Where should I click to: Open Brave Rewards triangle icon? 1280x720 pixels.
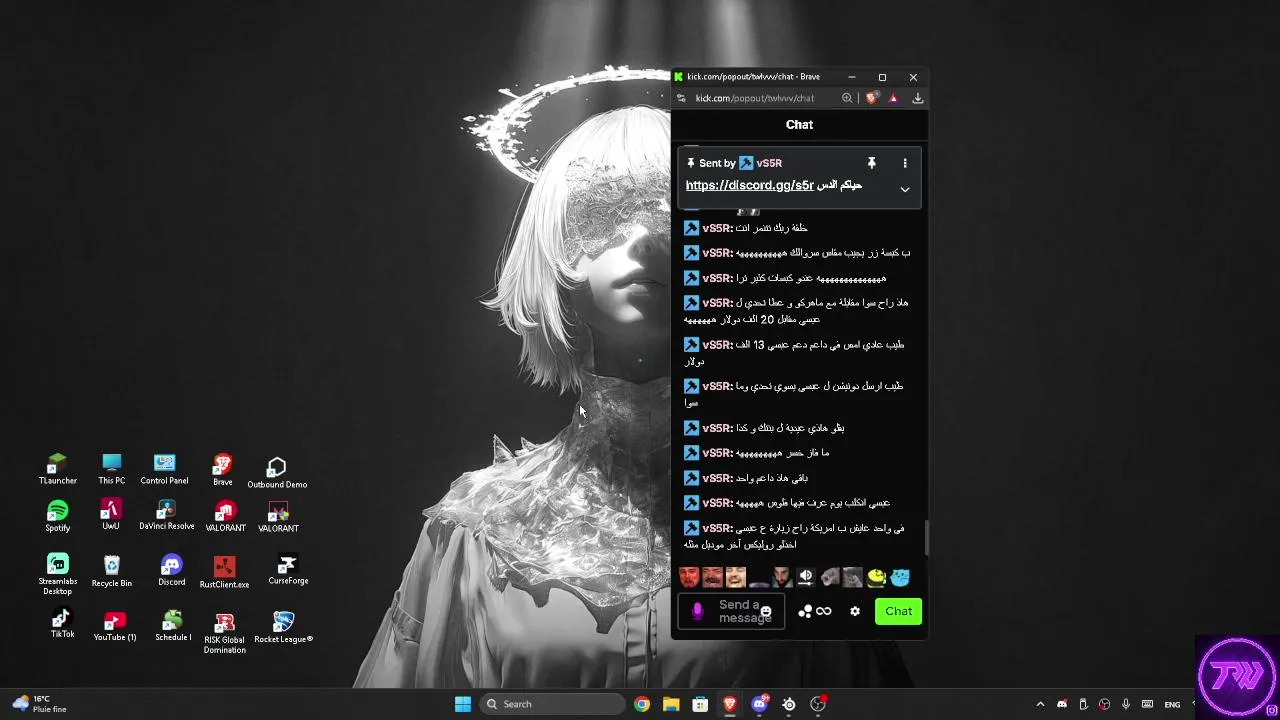pos(893,98)
